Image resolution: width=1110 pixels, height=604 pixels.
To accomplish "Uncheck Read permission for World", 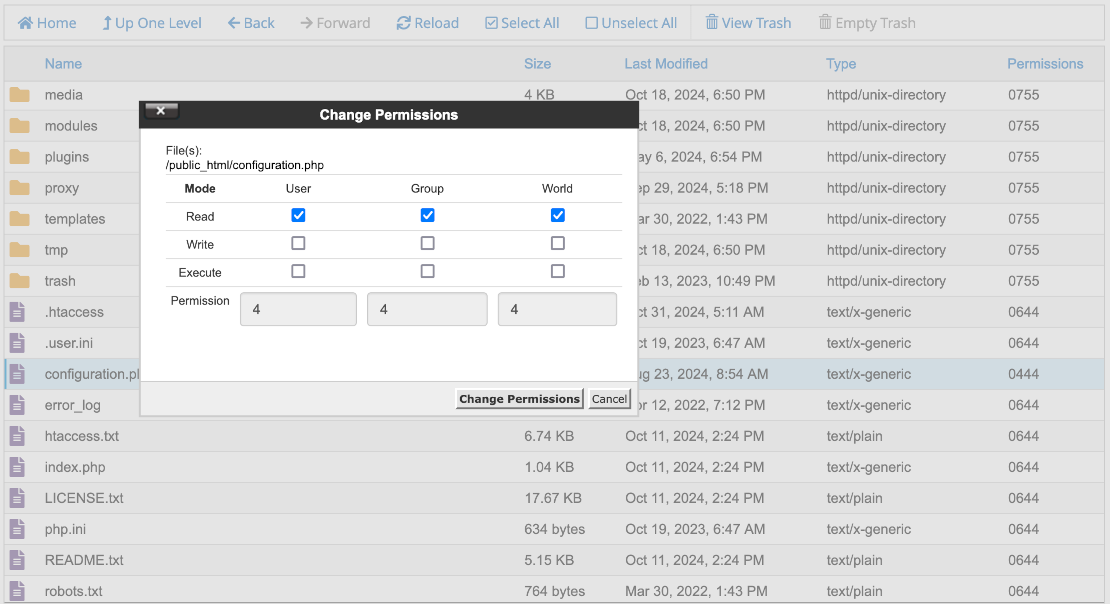I will 557,214.
